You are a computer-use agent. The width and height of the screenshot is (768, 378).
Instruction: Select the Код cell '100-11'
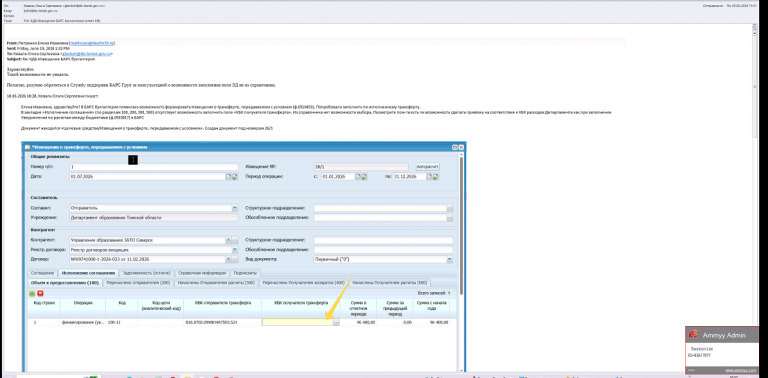click(x=121, y=323)
